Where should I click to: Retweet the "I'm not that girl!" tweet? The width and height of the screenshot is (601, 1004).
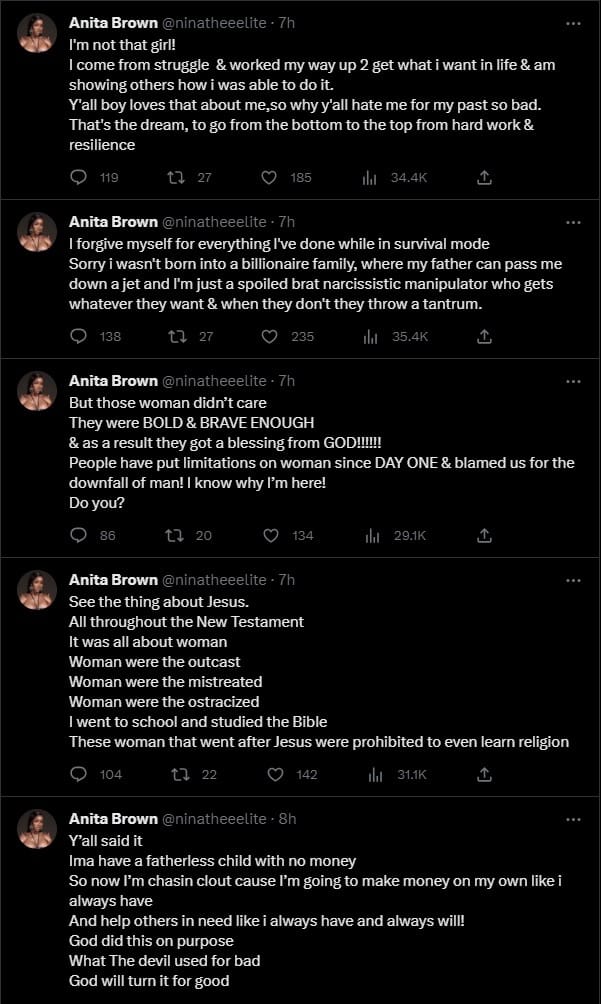[174, 178]
